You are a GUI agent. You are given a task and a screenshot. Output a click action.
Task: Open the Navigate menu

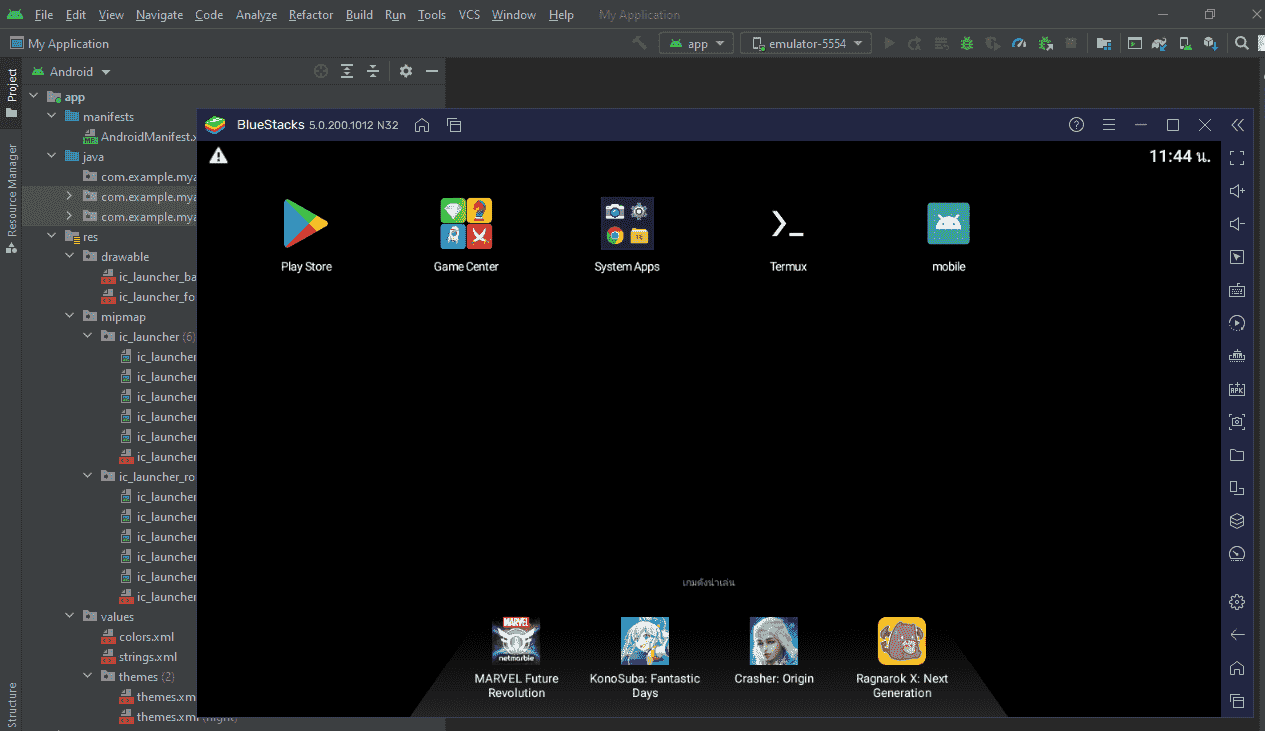(x=160, y=15)
